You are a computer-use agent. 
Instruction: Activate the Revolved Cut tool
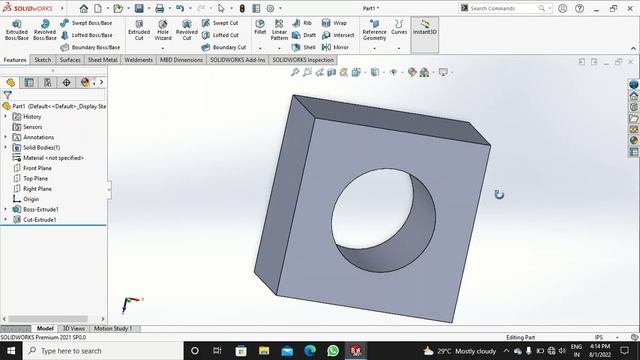coord(187,30)
